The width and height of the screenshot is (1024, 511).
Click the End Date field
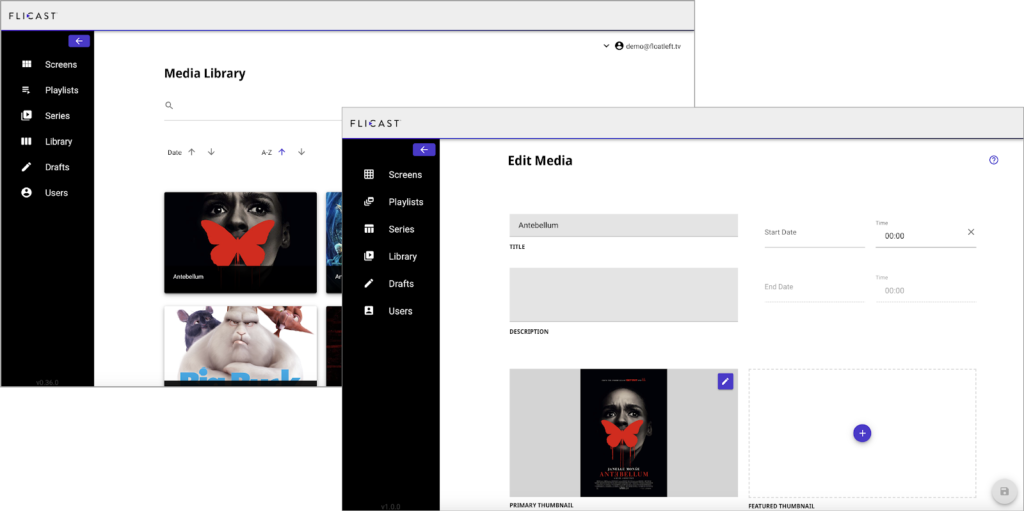tap(814, 288)
